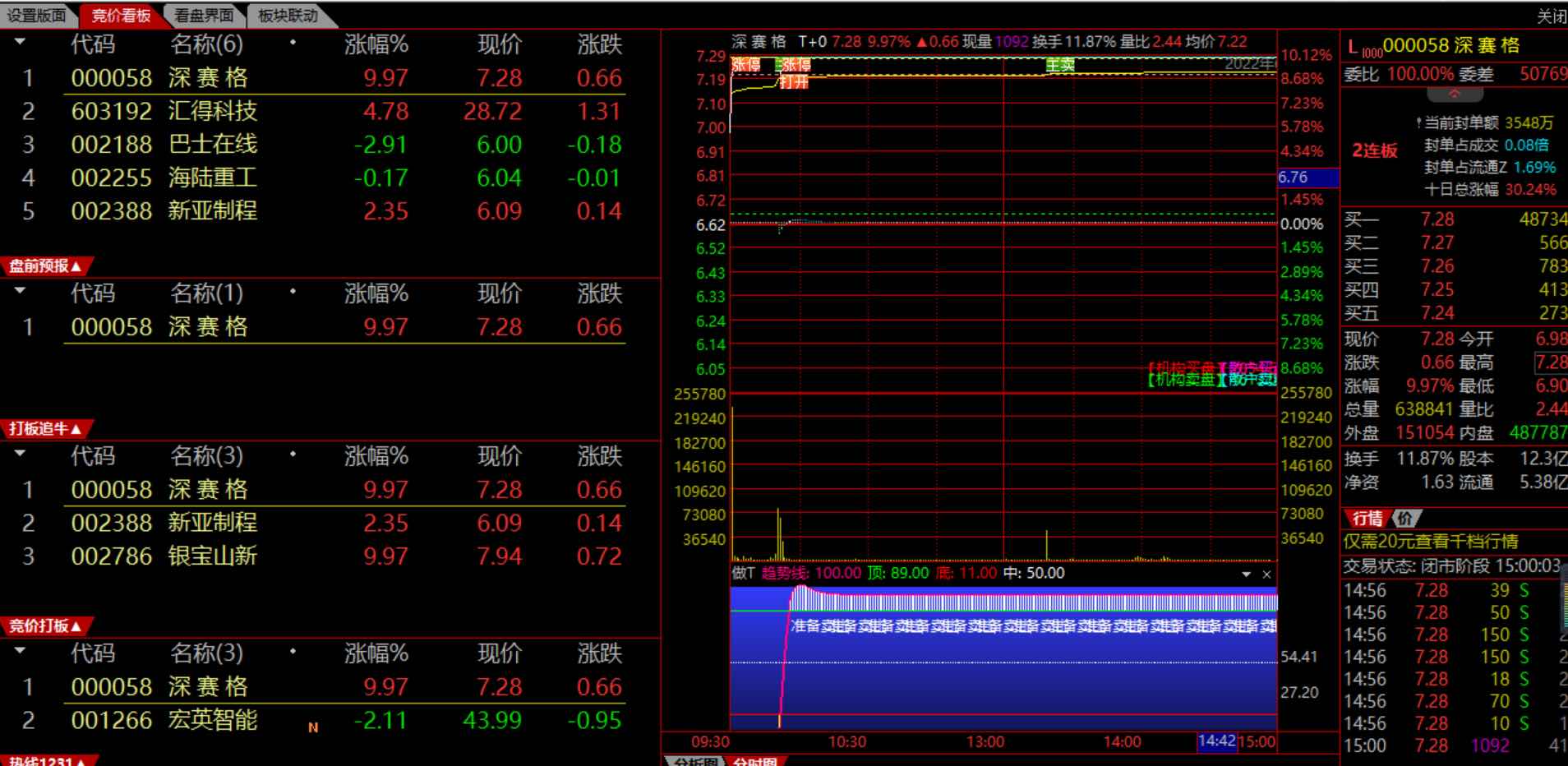Image resolution: width=1568 pixels, height=766 pixels.
Task: Open the 做T indicator dropdown arrow
Action: pyautogui.click(x=1246, y=574)
